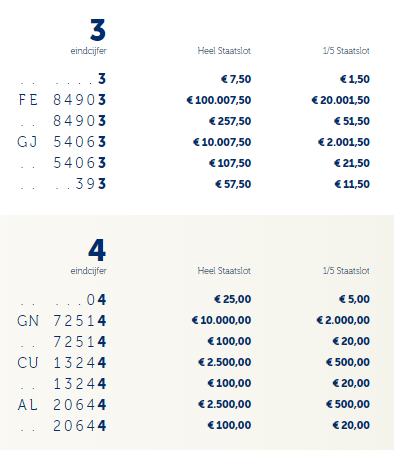
Task: Select lot number GJ 54063
Action: pyautogui.click(x=62, y=142)
